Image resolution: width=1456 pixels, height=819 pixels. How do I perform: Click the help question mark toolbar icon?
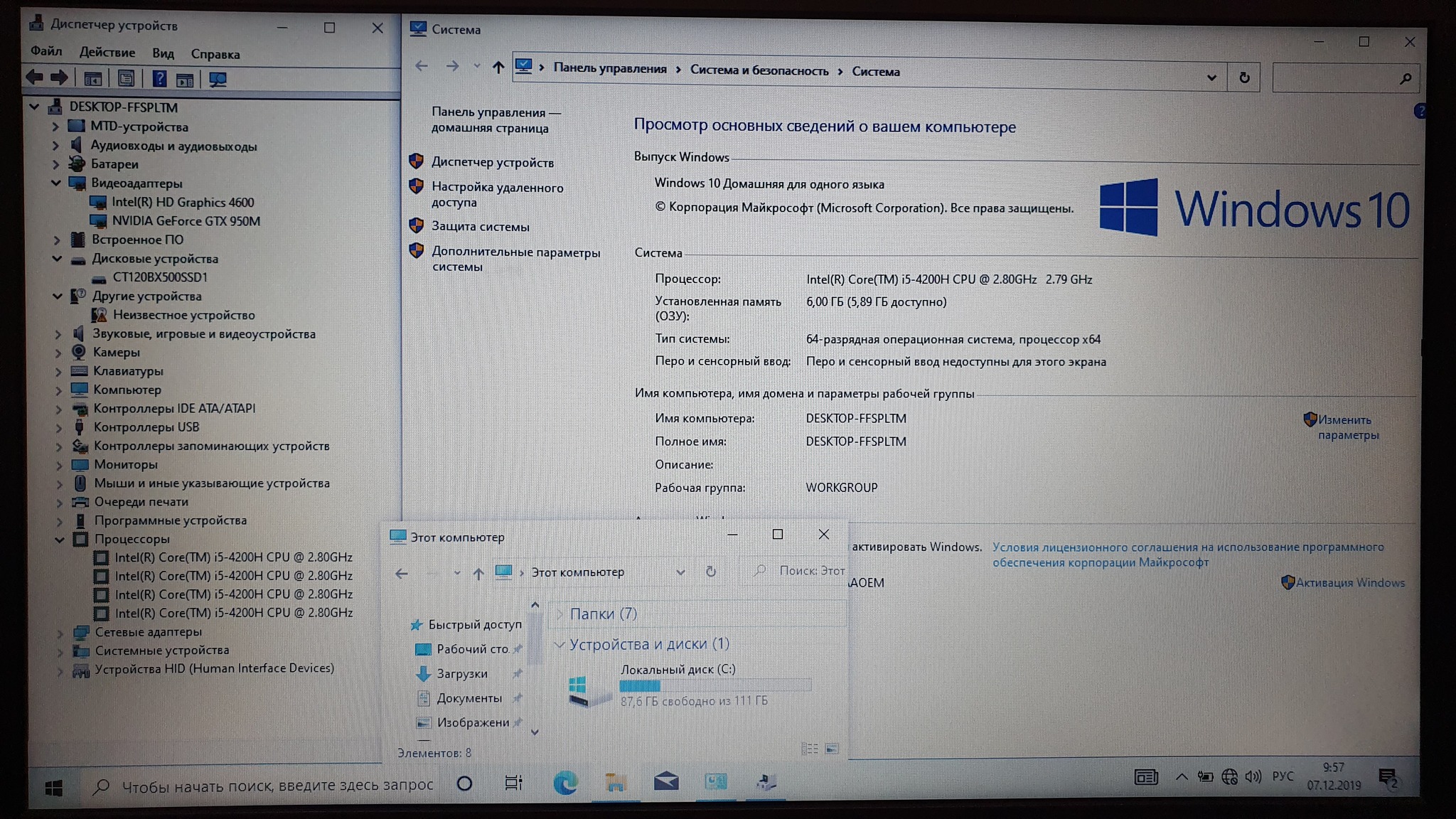159,79
